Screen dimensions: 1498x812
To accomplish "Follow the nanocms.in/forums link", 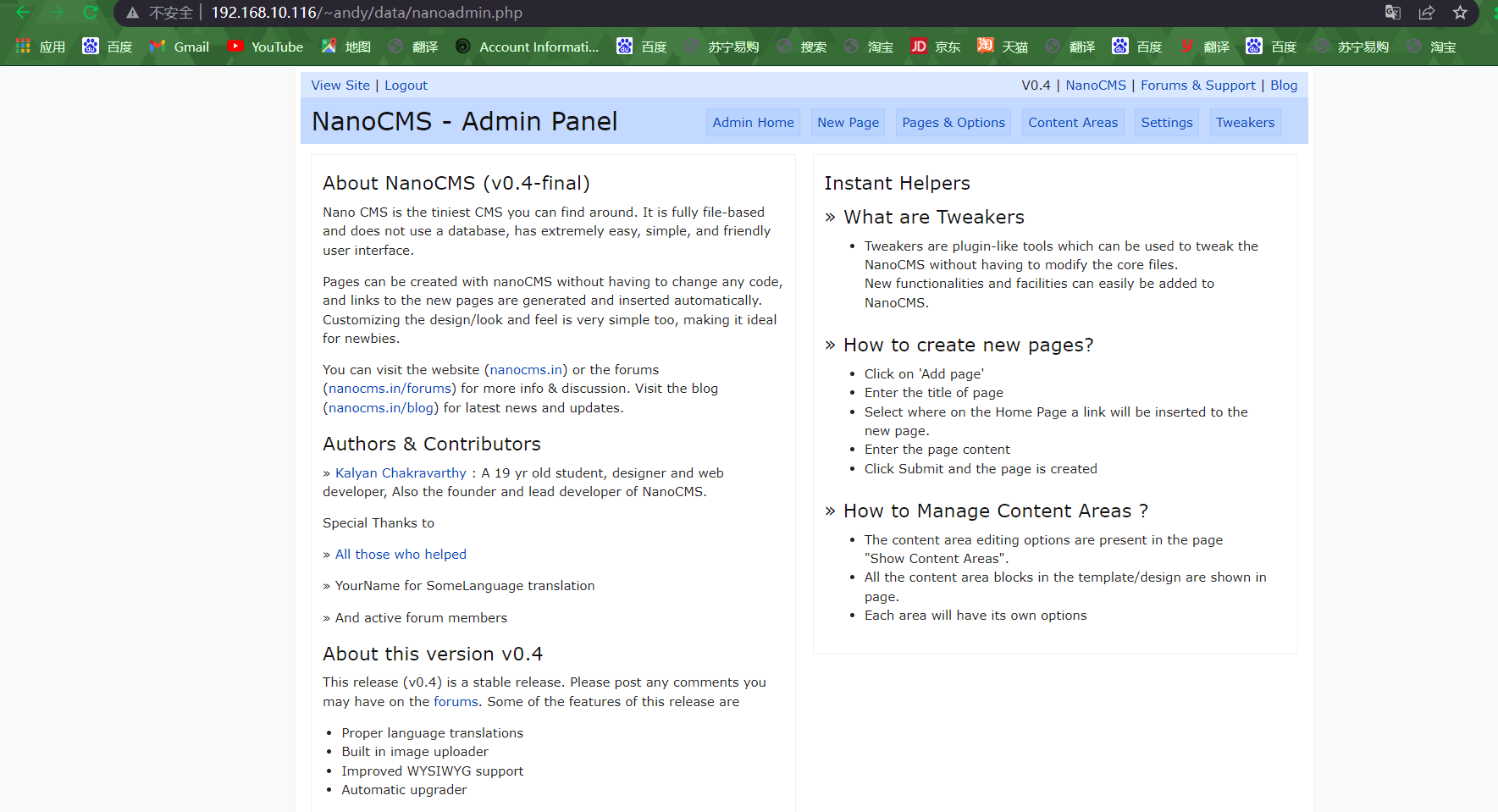I will click(x=390, y=389).
